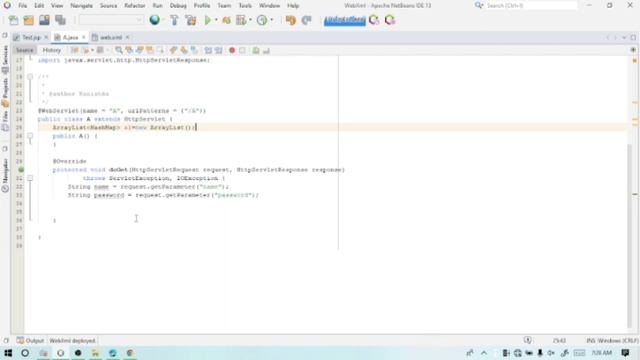The width and height of the screenshot is (640, 360).
Task: Click the Shift Line Right icon
Action: pyautogui.click(x=219, y=50)
